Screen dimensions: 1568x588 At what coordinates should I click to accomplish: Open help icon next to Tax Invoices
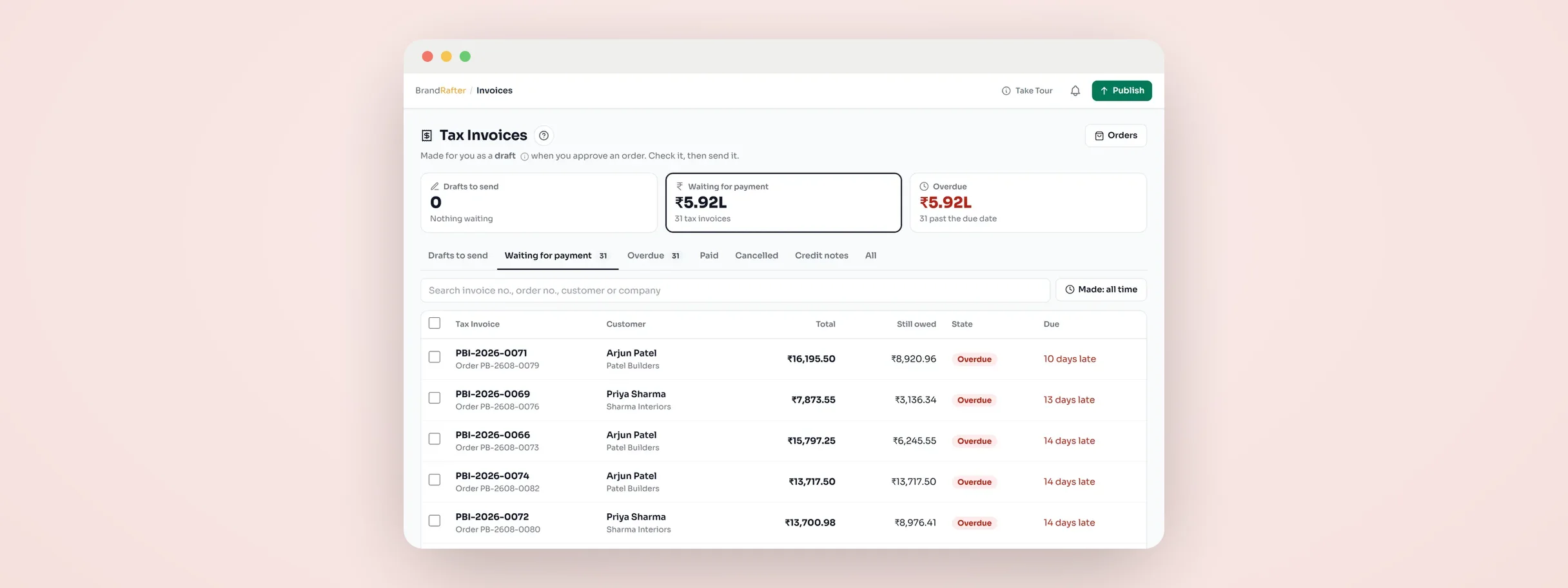[544, 135]
